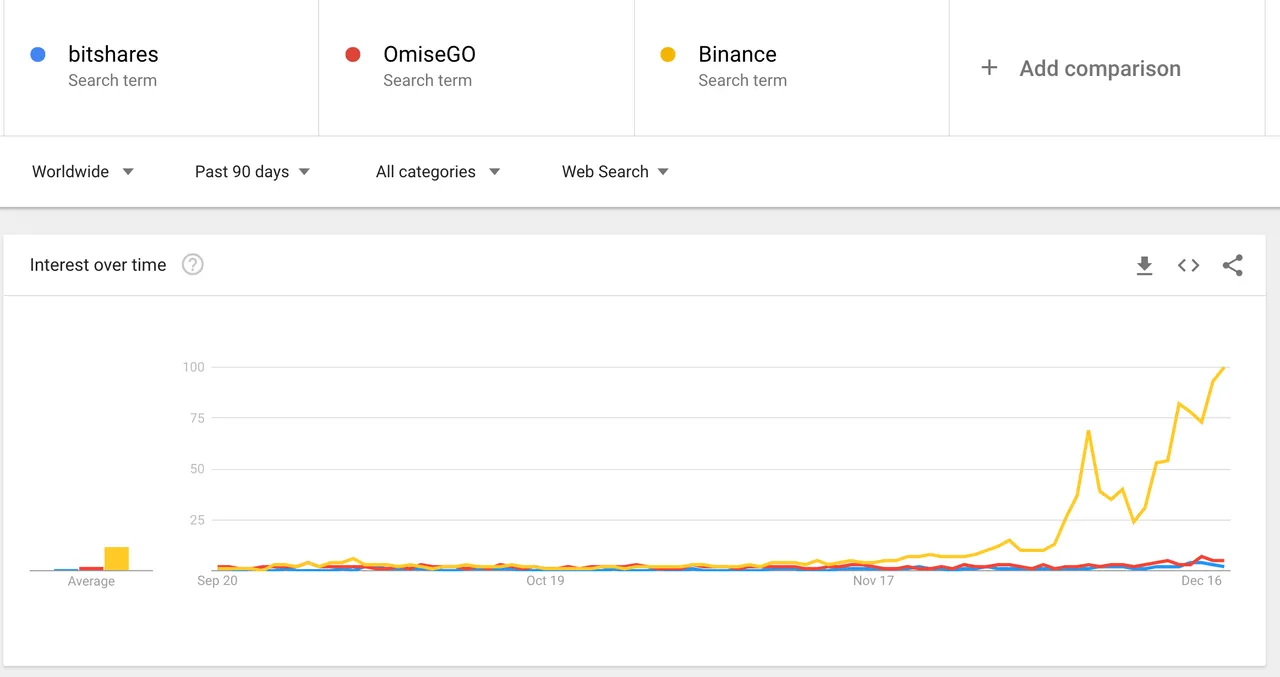Expand the Past 90 days dropdown
Image resolution: width=1280 pixels, height=677 pixels.
click(x=252, y=172)
